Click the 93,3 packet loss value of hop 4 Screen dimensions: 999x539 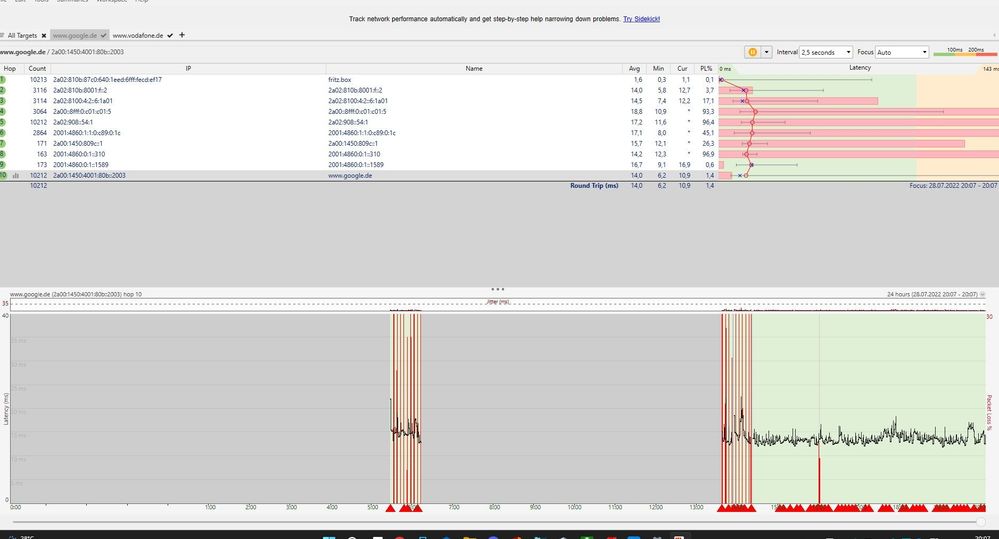click(x=707, y=111)
